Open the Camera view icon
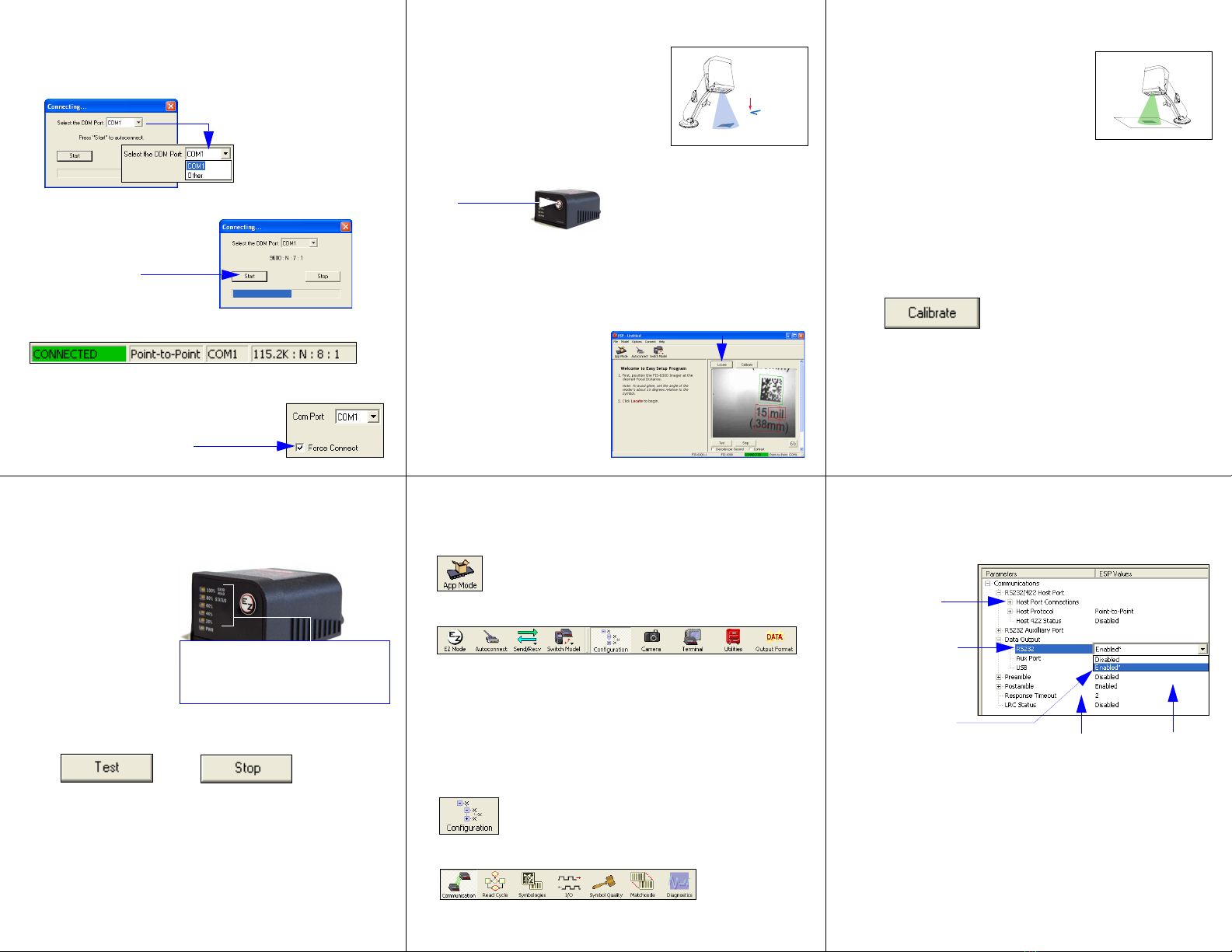Image resolution: width=1232 pixels, height=952 pixels. (651, 640)
